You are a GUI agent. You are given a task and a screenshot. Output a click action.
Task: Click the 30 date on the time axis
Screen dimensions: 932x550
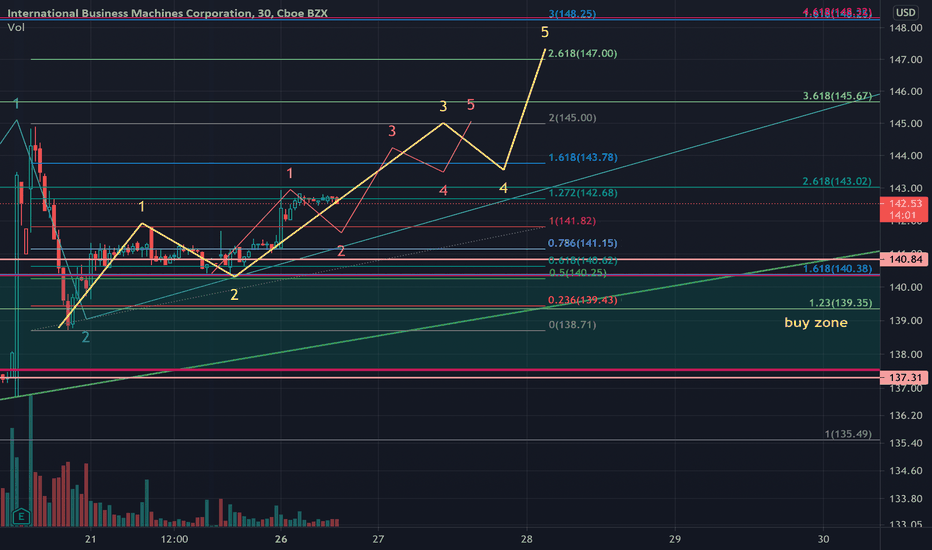(x=823, y=539)
